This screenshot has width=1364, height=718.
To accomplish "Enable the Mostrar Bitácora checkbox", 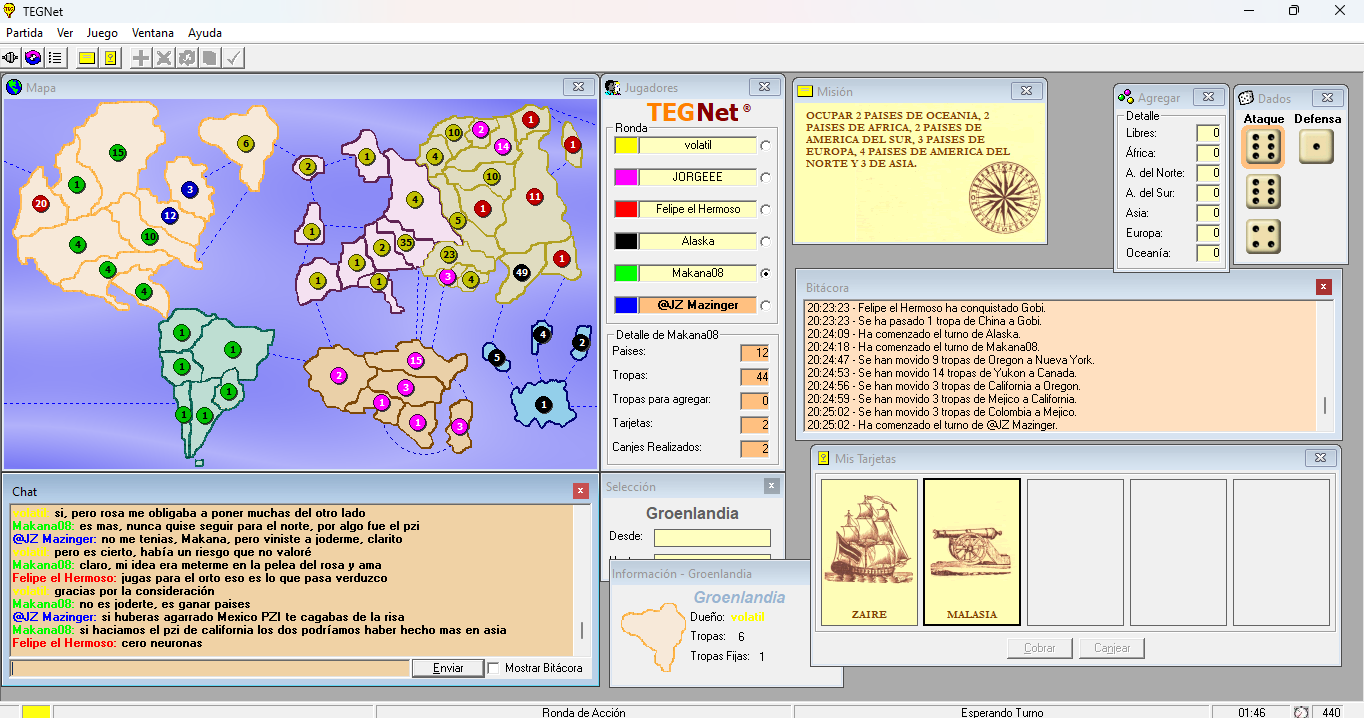I will coord(494,668).
